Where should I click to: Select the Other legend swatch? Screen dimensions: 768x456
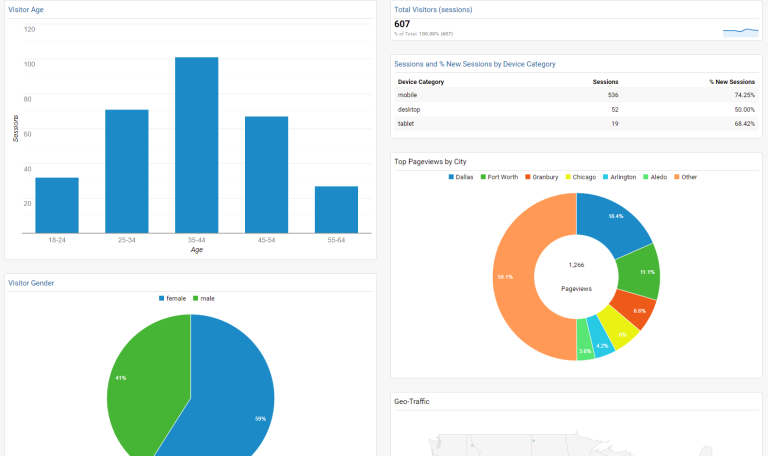[x=677, y=177]
